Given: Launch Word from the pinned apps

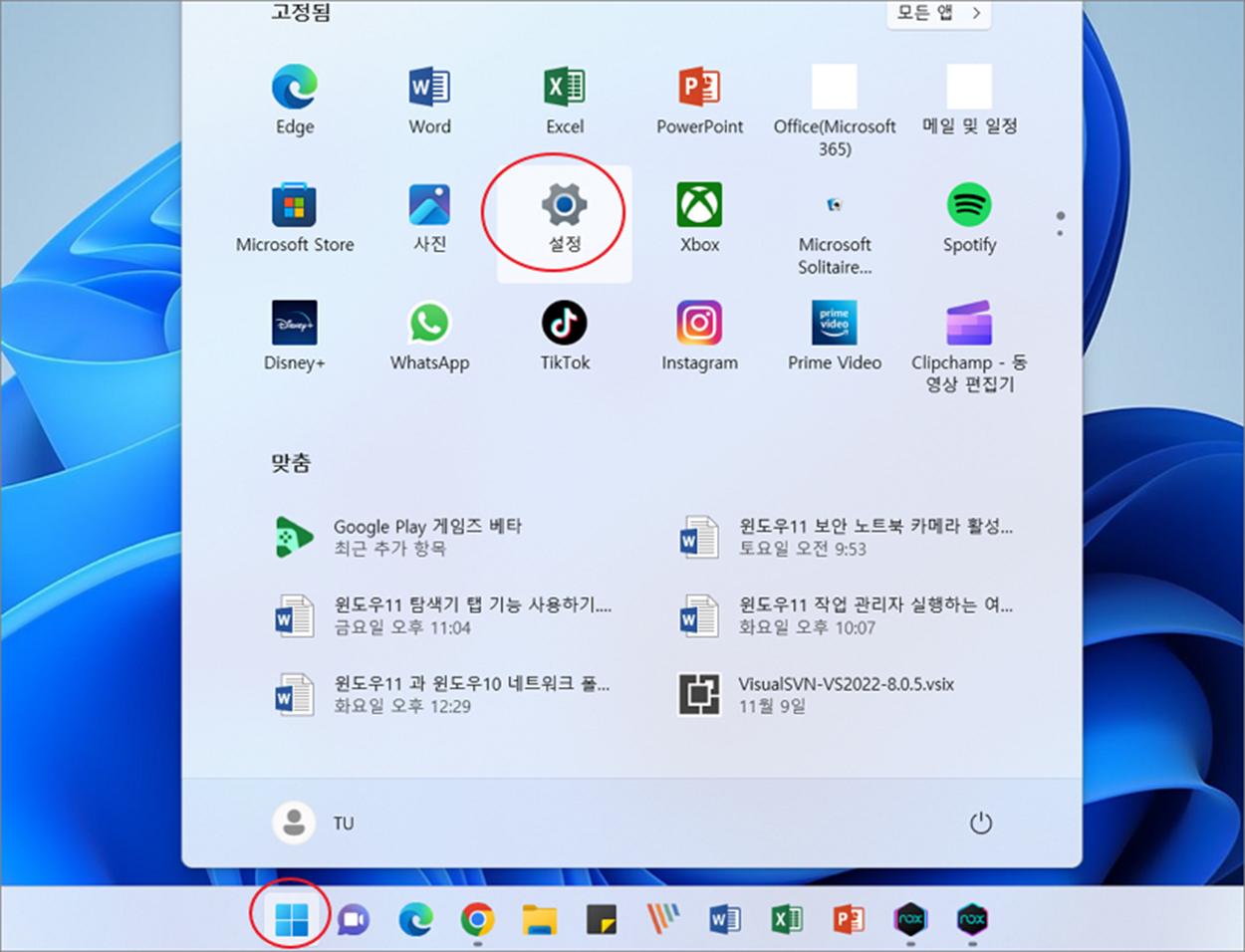Looking at the screenshot, I should click(x=429, y=100).
